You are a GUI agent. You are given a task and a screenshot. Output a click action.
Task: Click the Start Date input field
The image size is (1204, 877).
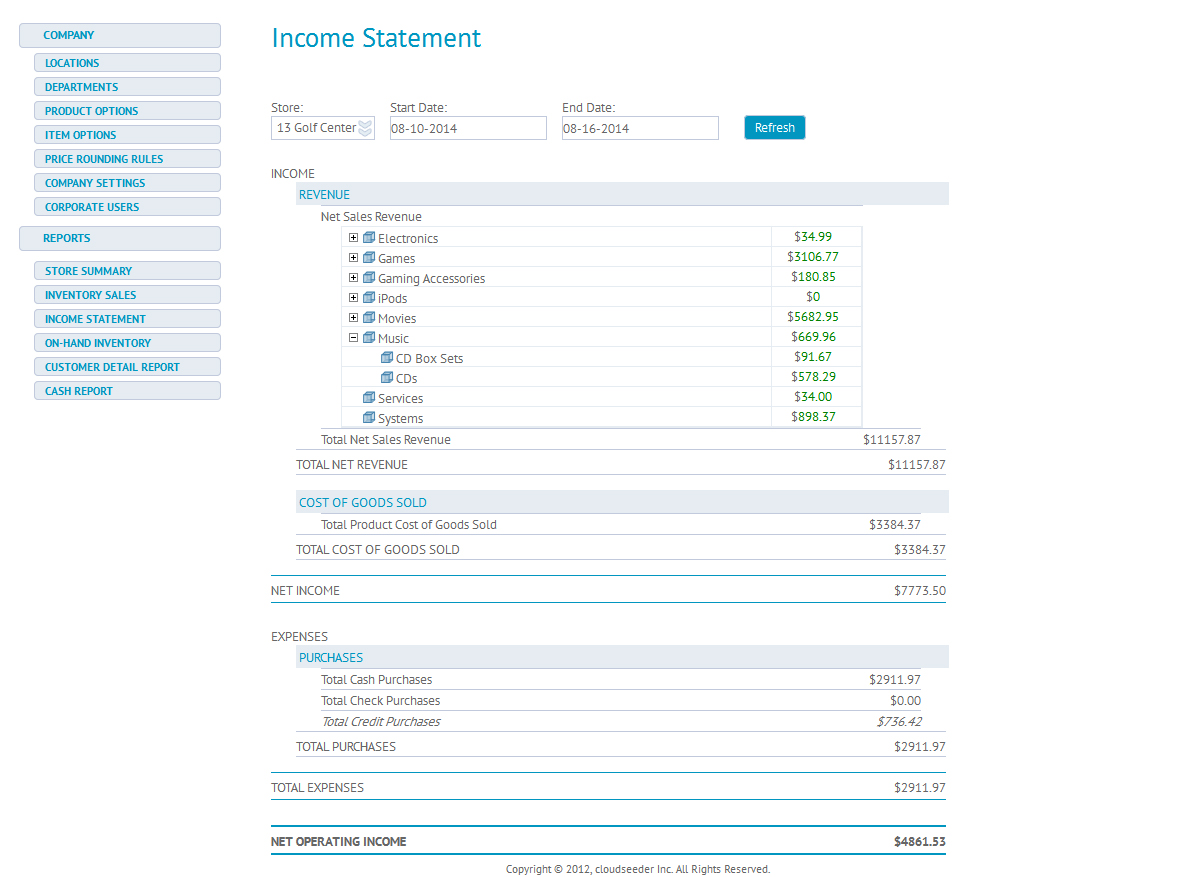(x=468, y=128)
